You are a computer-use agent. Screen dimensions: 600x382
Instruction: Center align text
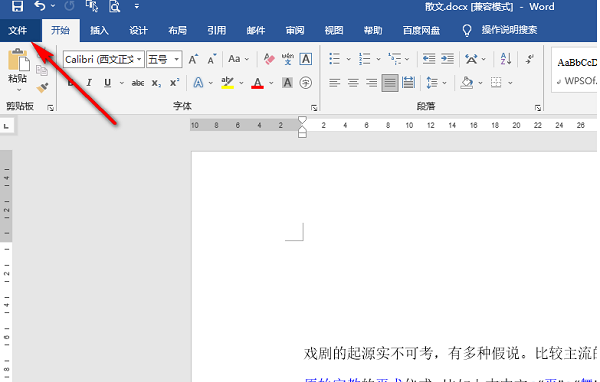(x=353, y=83)
